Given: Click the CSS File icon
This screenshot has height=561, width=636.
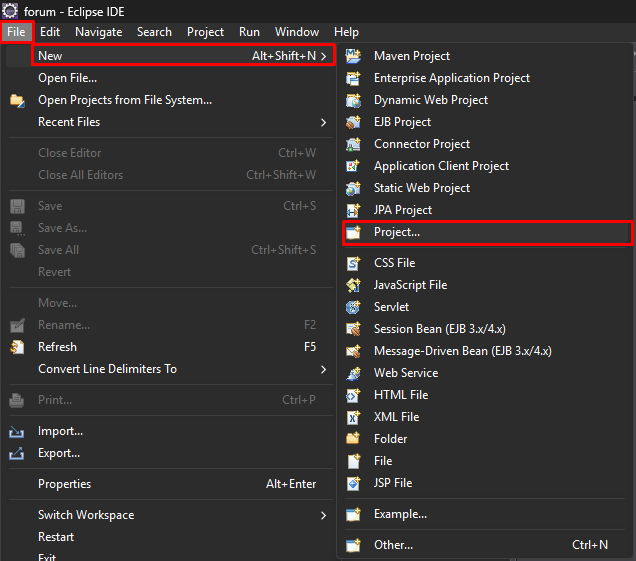Looking at the screenshot, I should click(353, 263).
